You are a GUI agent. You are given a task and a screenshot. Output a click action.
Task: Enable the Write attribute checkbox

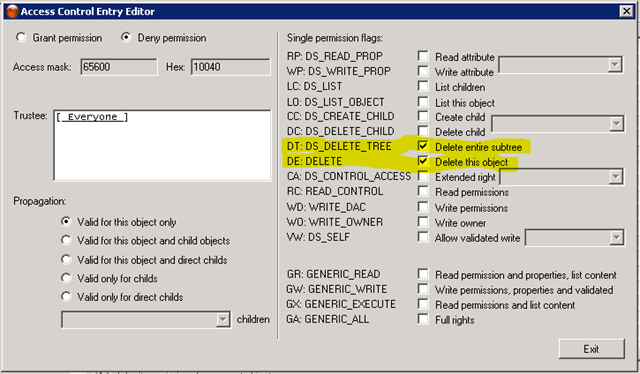coord(423,71)
